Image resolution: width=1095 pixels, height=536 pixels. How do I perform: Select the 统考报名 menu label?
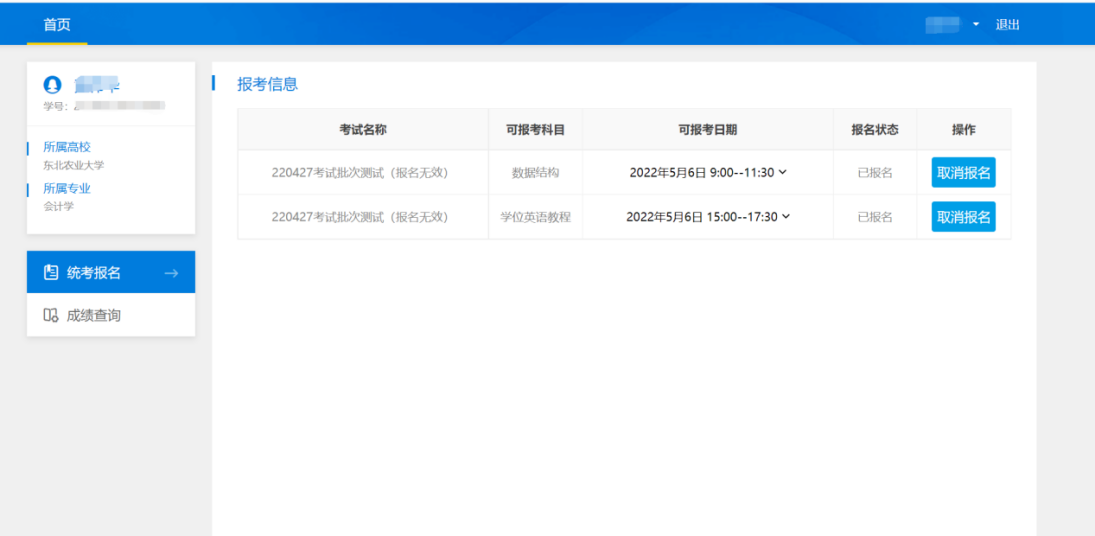tap(93, 272)
